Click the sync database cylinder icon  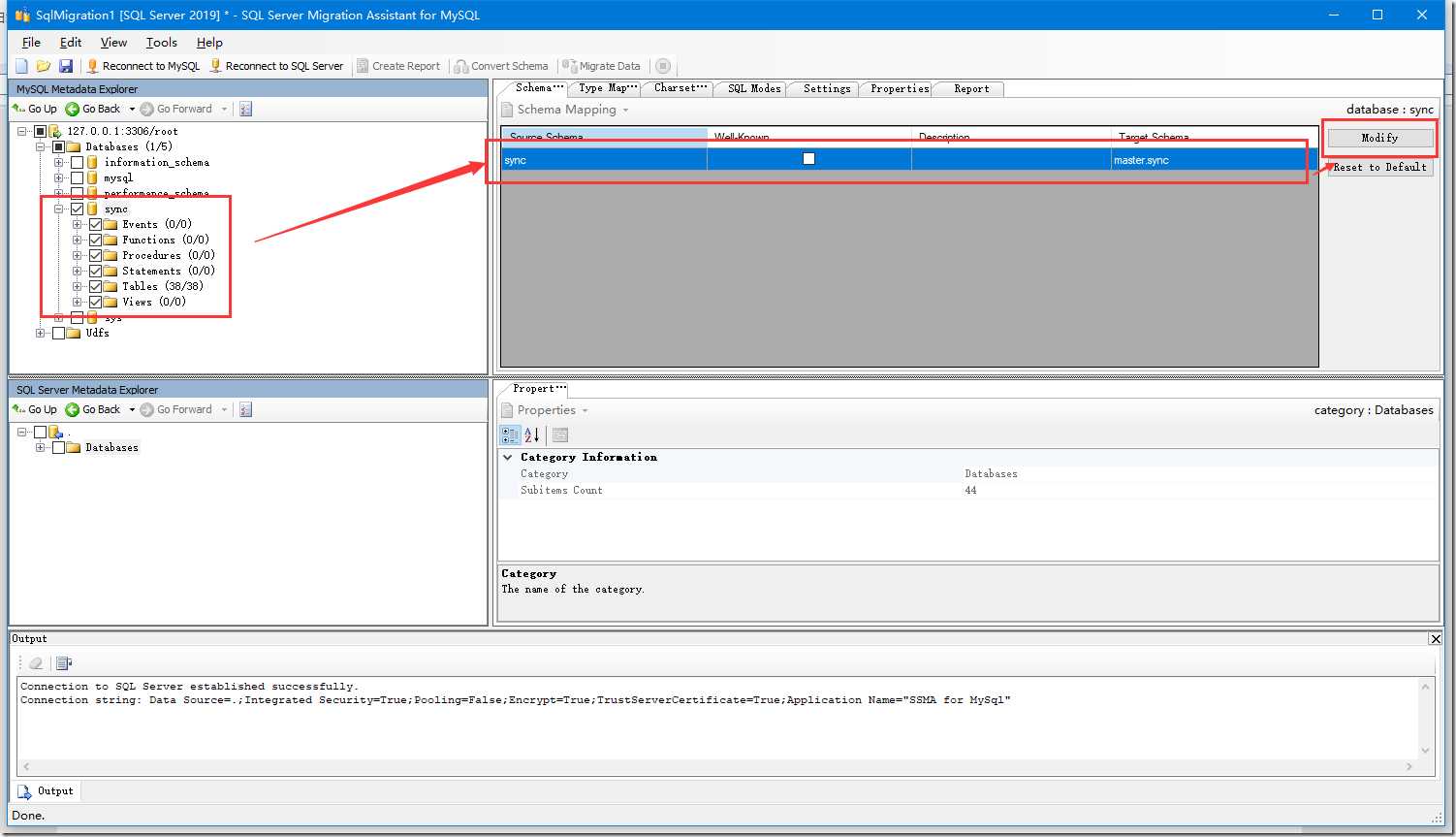pos(93,209)
